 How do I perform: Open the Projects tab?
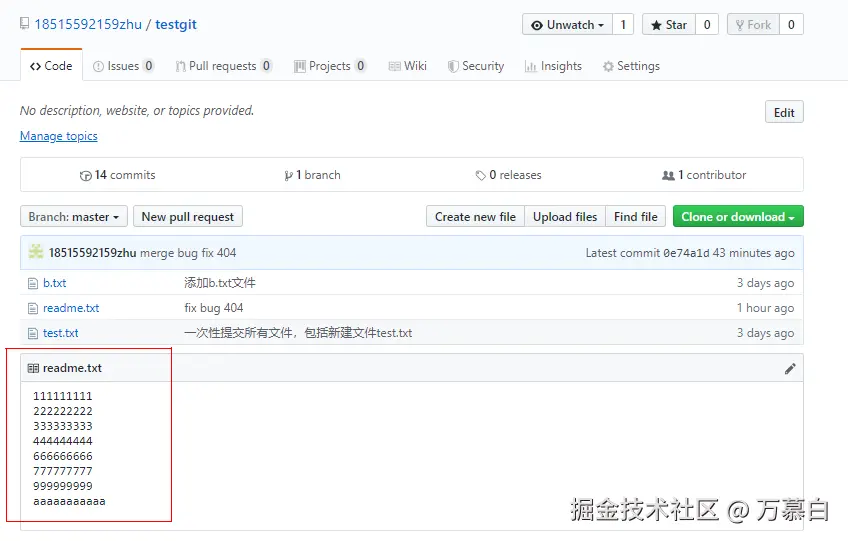click(x=330, y=66)
